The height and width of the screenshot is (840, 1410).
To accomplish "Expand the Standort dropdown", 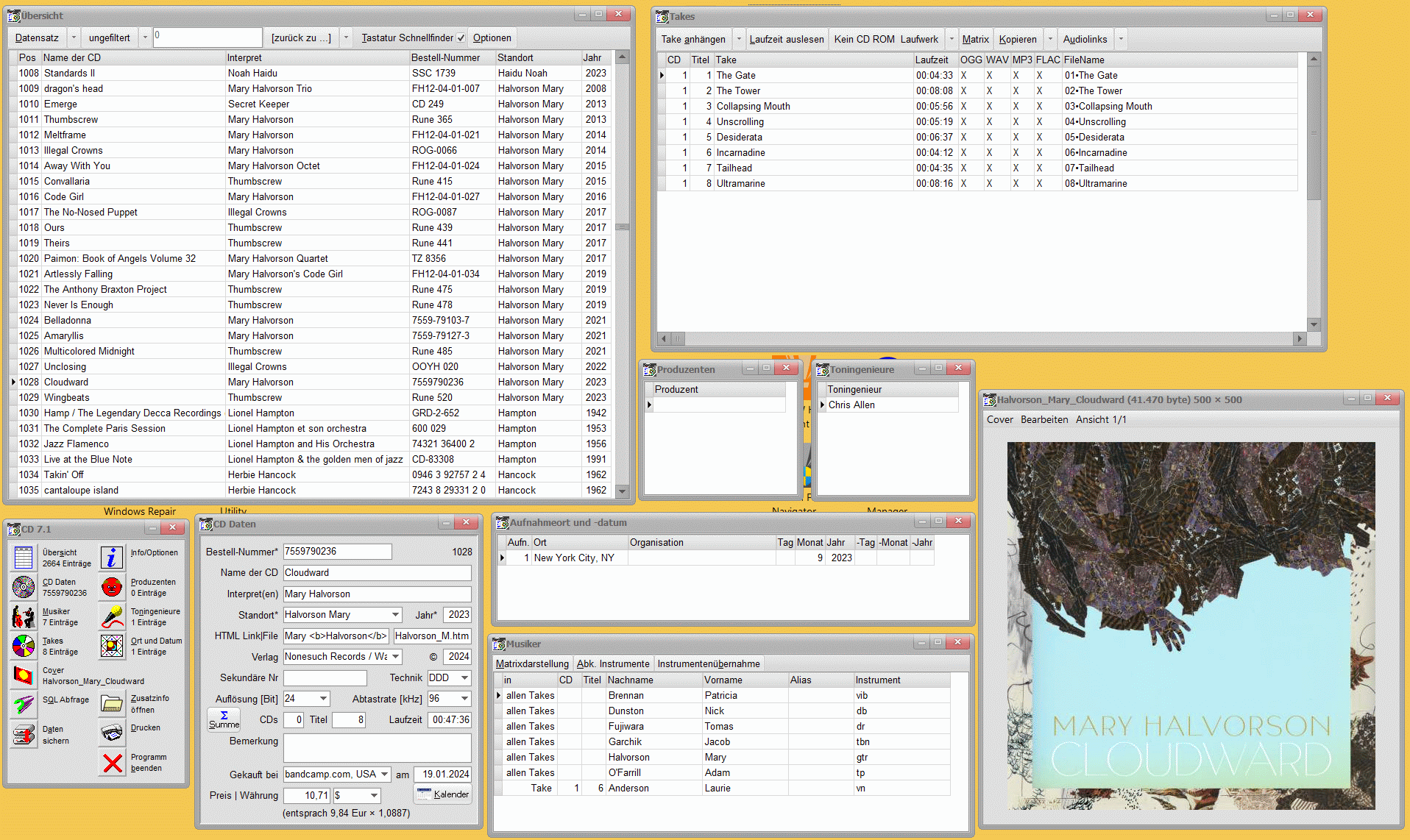I will [x=395, y=615].
